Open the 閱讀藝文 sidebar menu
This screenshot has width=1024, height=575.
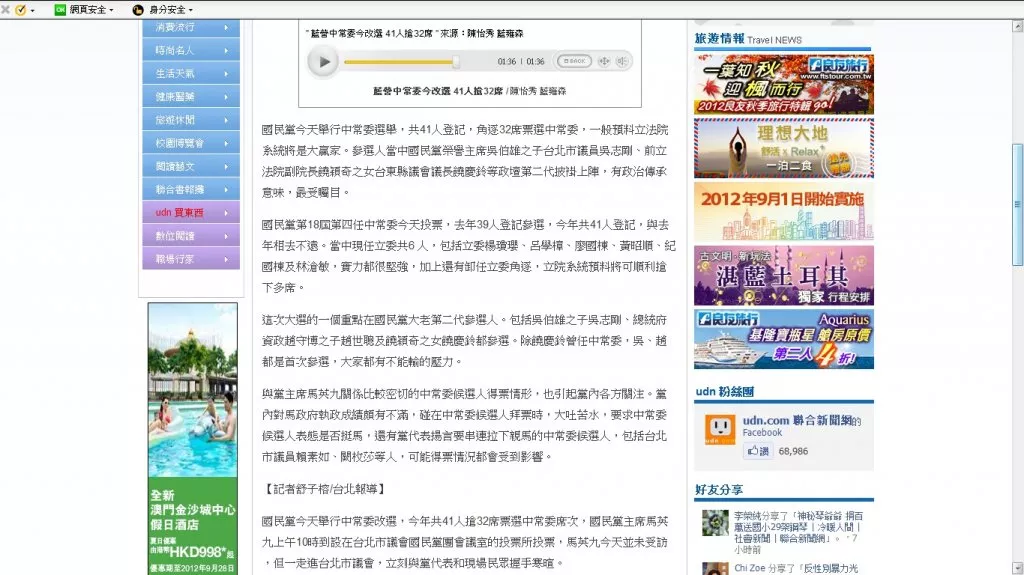click(191, 167)
